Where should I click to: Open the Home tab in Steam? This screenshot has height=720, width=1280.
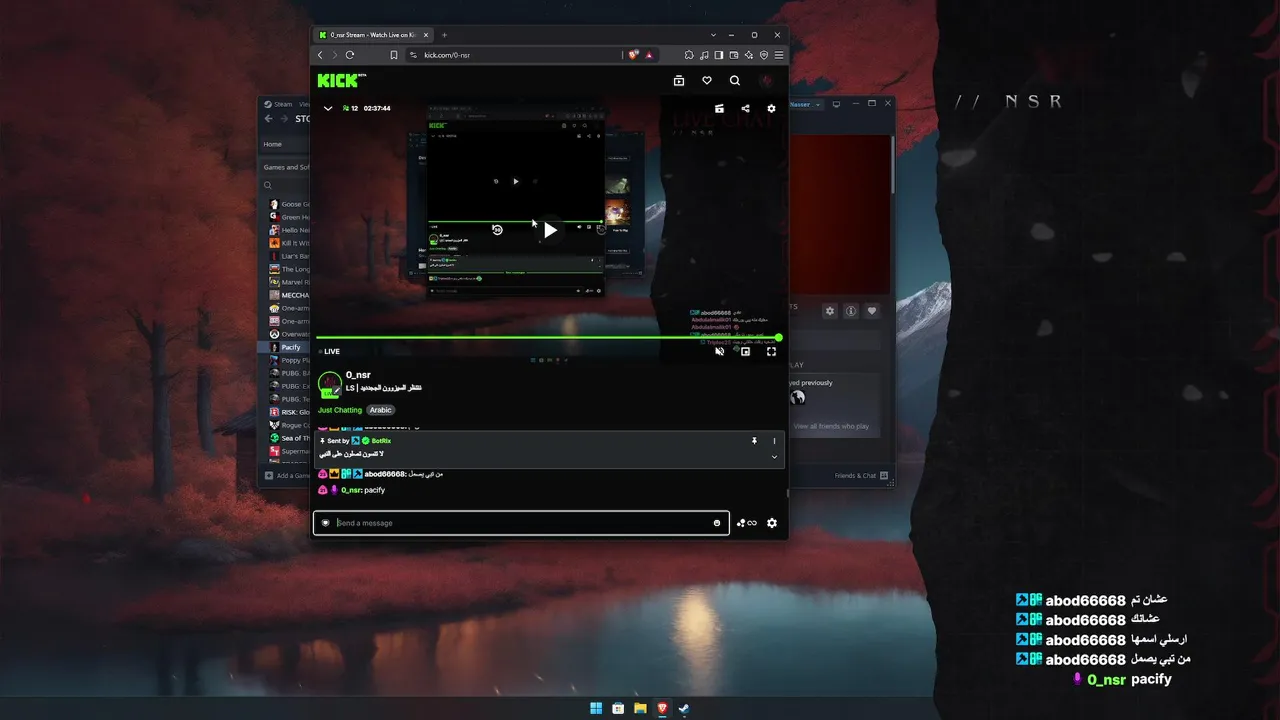pyautogui.click(x=273, y=144)
